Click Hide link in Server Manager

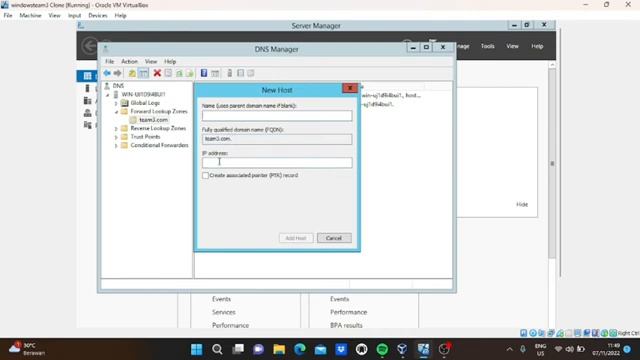(522, 204)
